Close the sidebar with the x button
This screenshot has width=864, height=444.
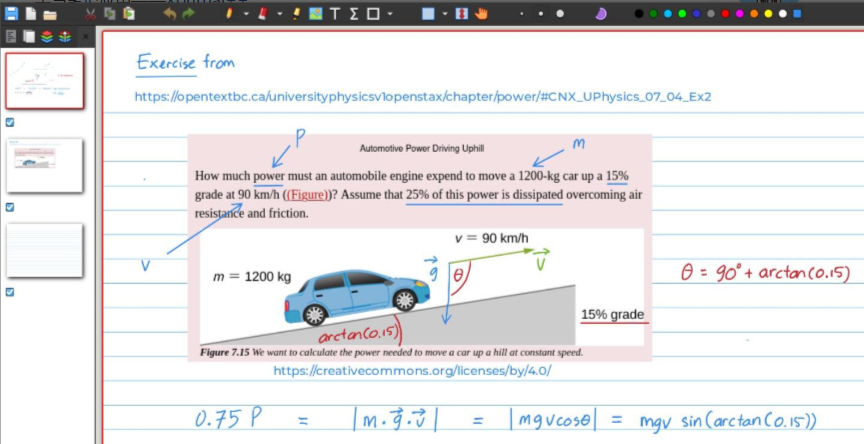(85, 37)
